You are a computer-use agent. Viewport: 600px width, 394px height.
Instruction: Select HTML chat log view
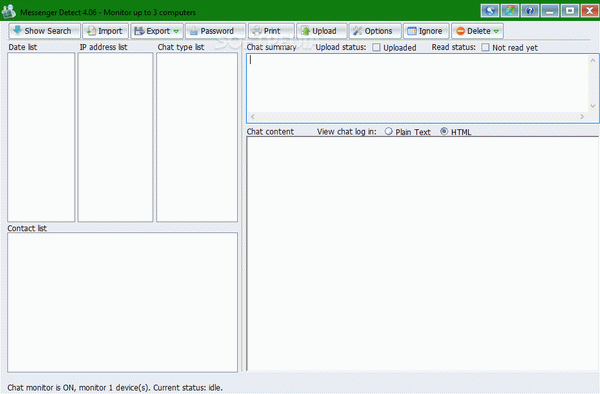point(444,131)
